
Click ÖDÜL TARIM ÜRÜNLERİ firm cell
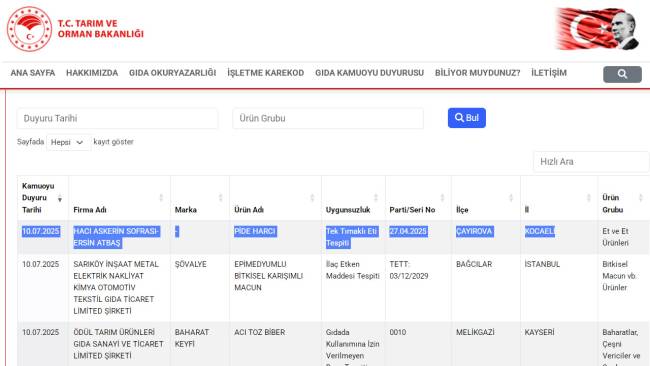(118, 344)
